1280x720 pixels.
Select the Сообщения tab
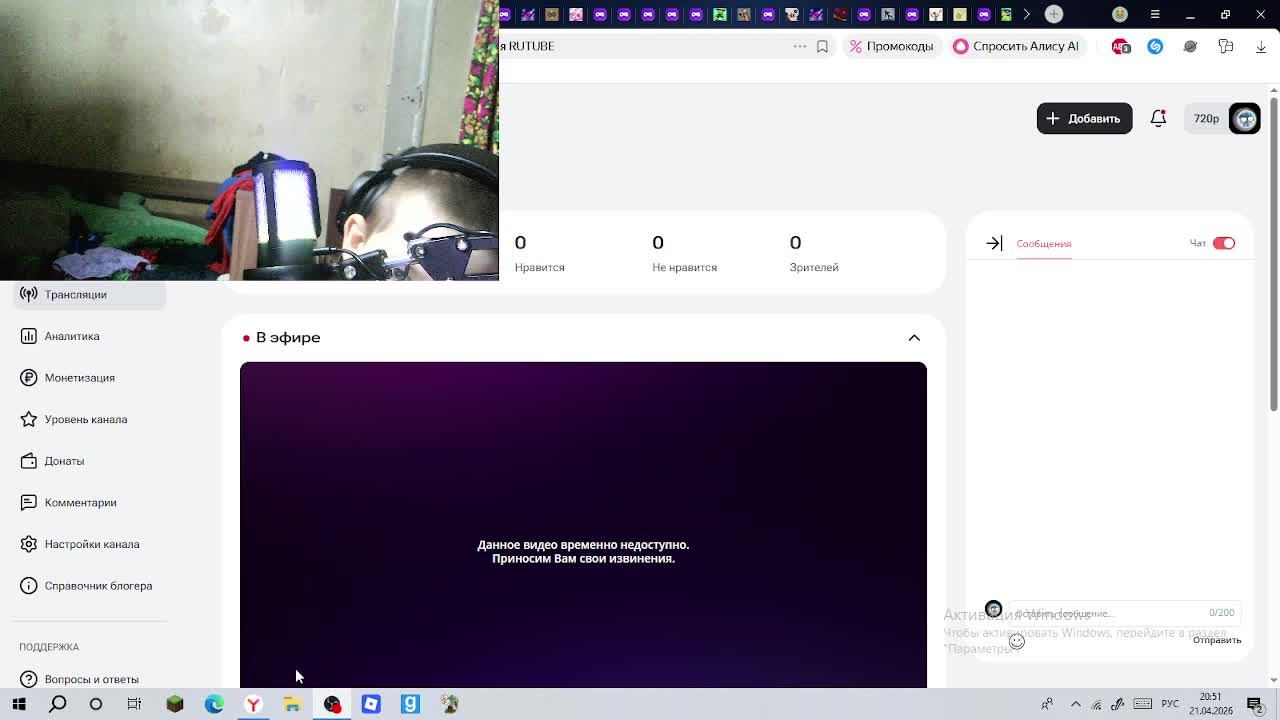pos(1043,243)
